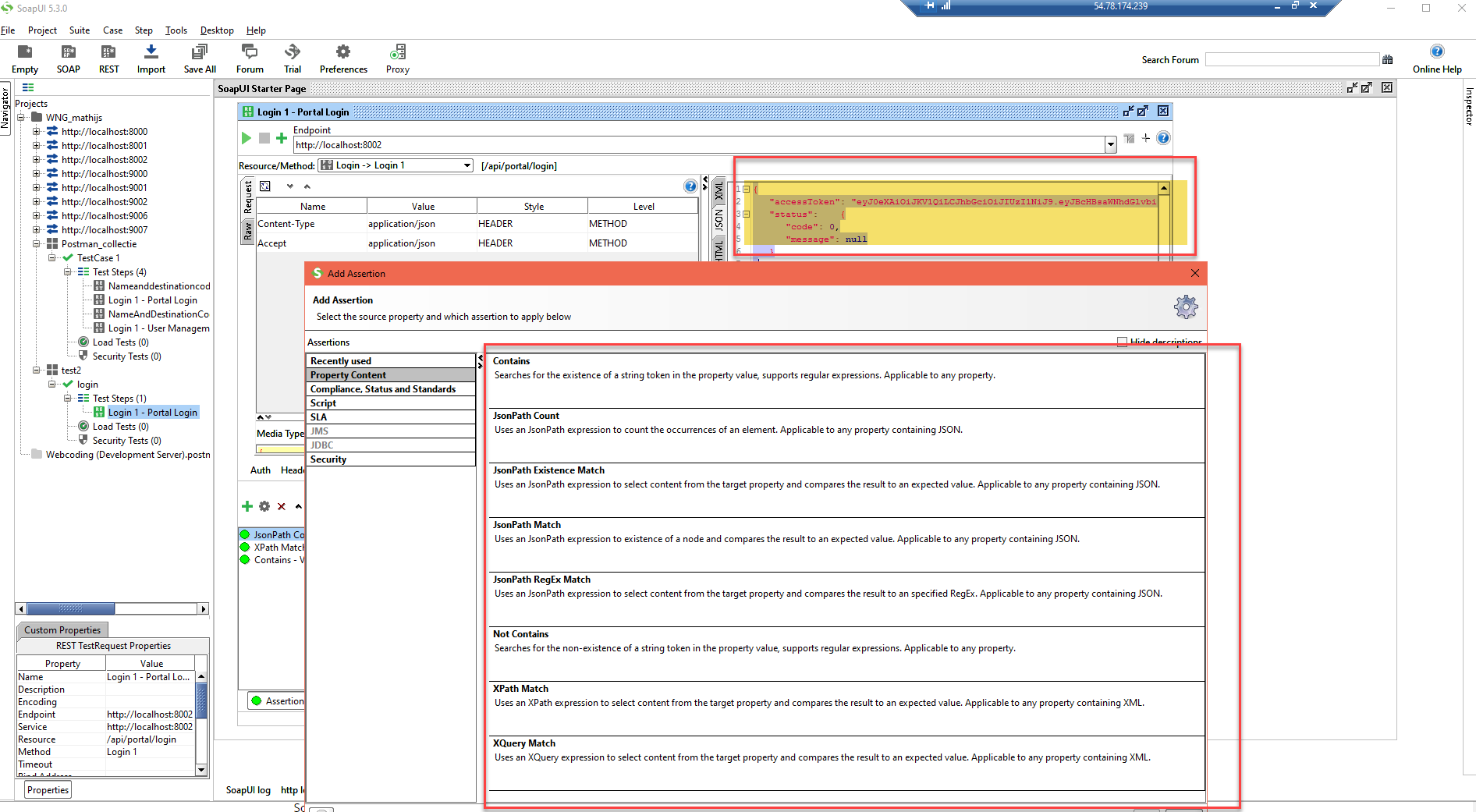The height and width of the screenshot is (812, 1476).
Task: Open the Preferences gear icon
Action: coord(342,52)
